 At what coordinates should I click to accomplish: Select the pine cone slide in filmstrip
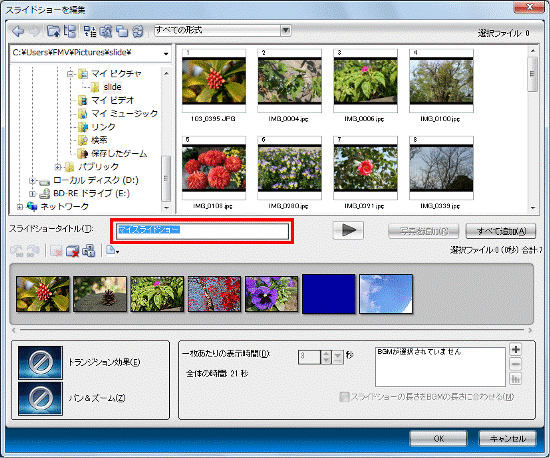point(100,294)
